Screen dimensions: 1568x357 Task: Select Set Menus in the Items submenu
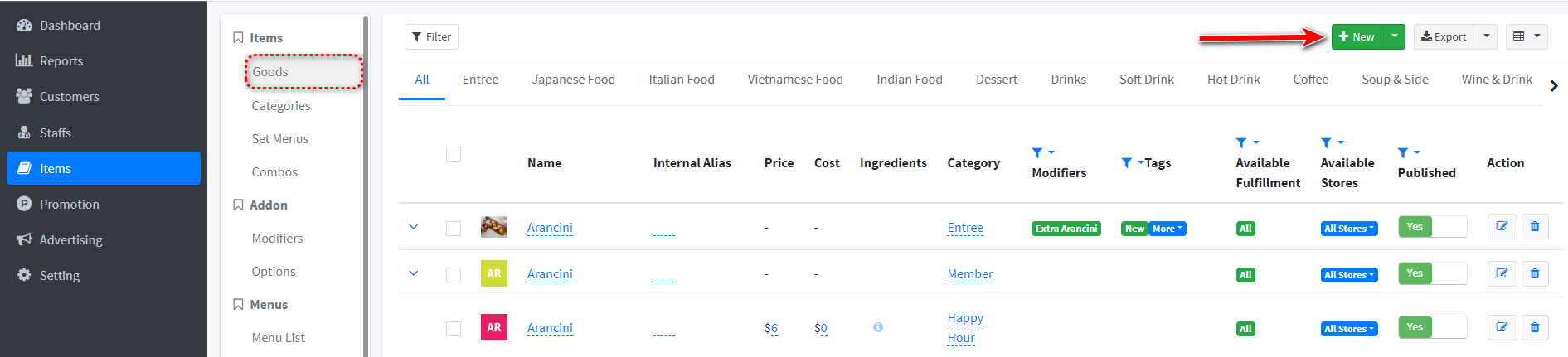click(x=280, y=139)
